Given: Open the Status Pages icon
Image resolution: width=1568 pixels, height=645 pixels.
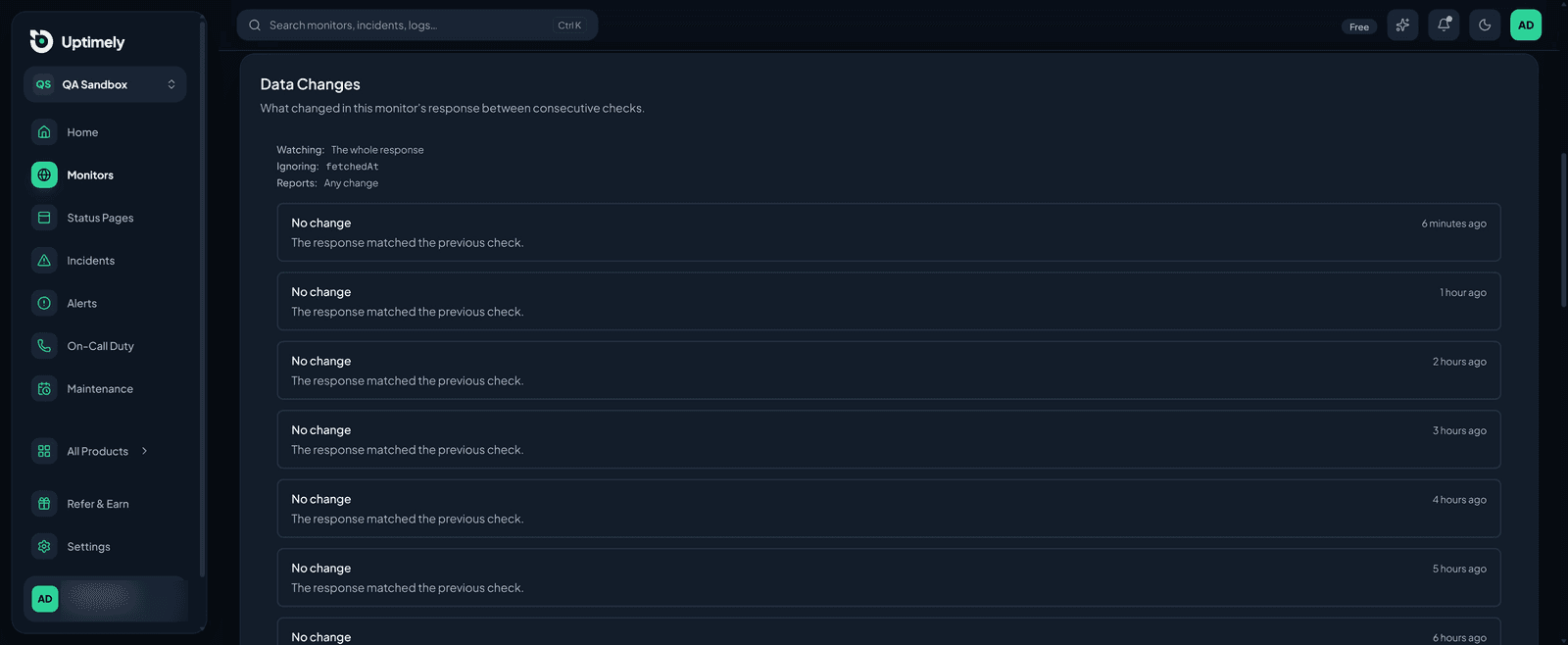Looking at the screenshot, I should (44, 218).
